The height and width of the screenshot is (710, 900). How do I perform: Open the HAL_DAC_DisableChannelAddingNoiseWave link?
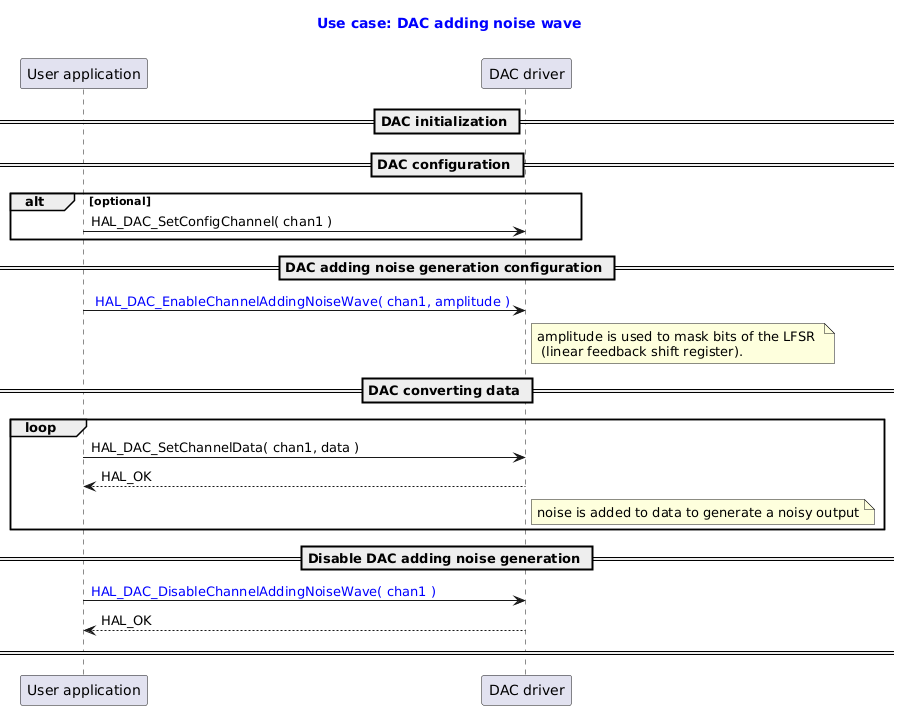[x=264, y=591]
